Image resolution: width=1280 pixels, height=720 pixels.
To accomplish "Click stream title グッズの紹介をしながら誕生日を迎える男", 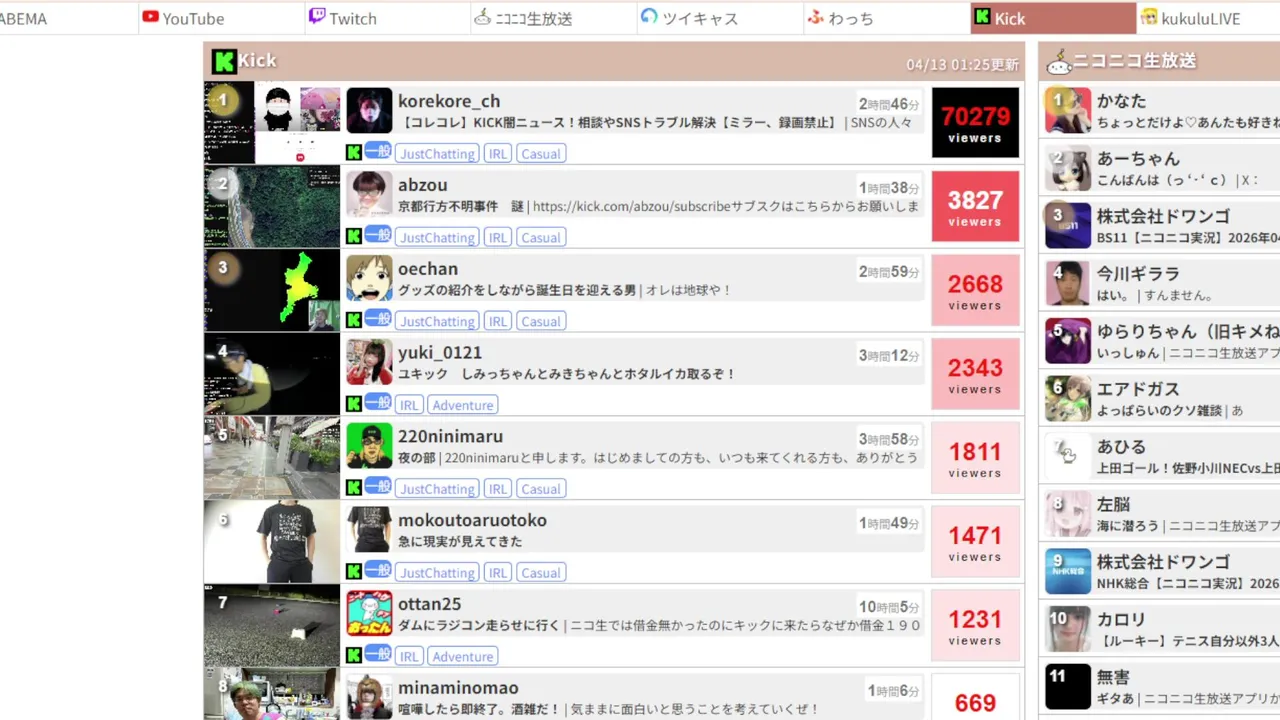I will (517, 290).
